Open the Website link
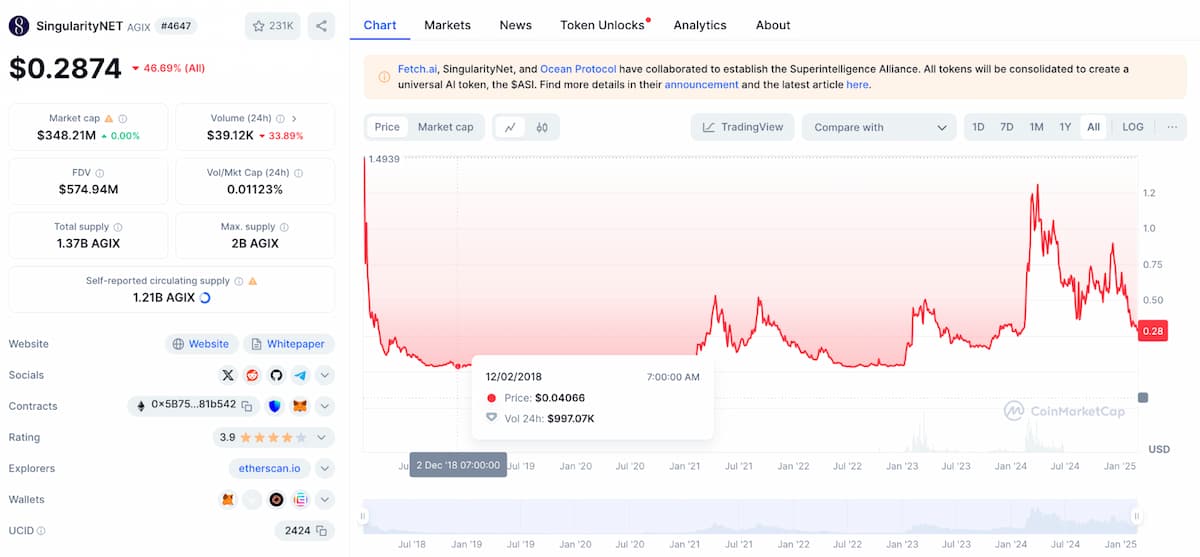Screen dimensions: 1200x557 tap(202, 344)
